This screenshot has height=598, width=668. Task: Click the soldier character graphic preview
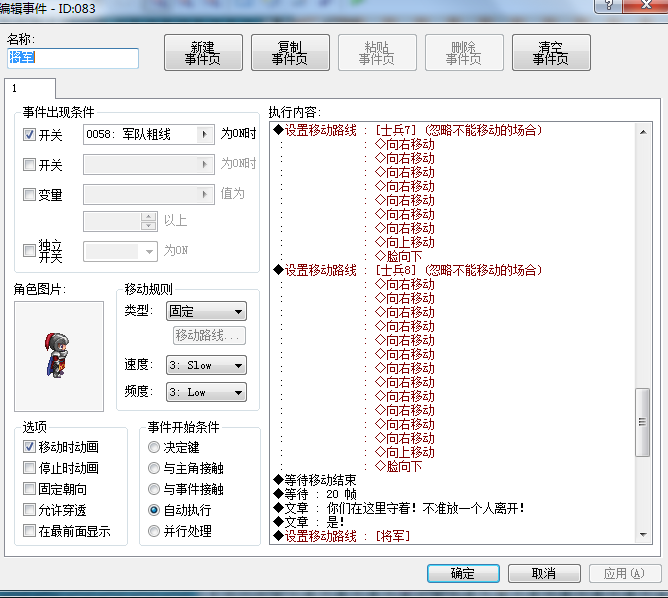click(59, 356)
